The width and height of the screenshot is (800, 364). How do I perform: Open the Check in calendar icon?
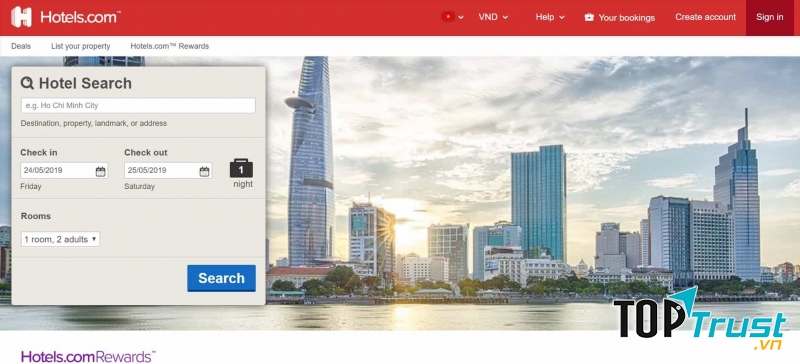coord(101,171)
